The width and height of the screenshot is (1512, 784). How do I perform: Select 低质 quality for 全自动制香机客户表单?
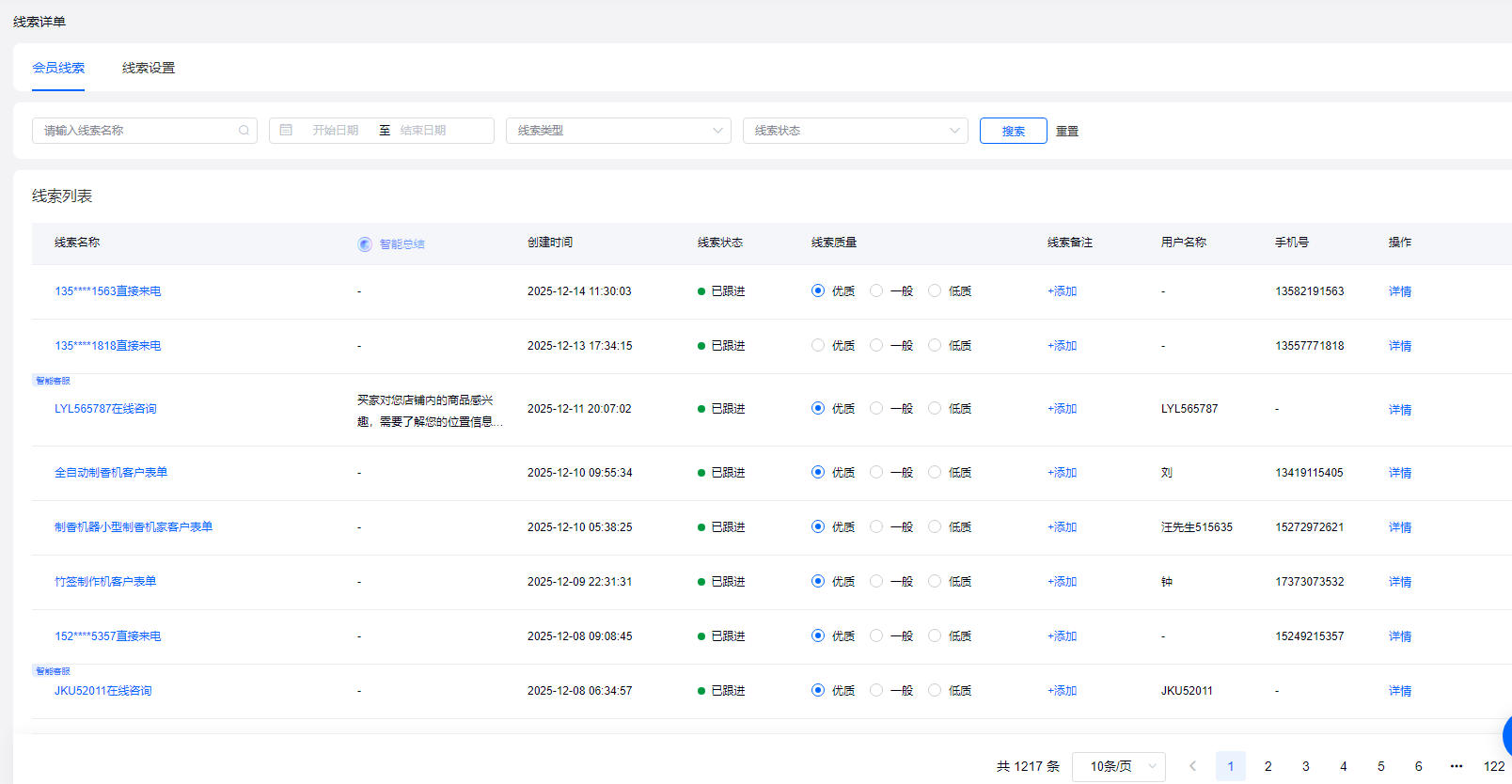[x=935, y=473]
